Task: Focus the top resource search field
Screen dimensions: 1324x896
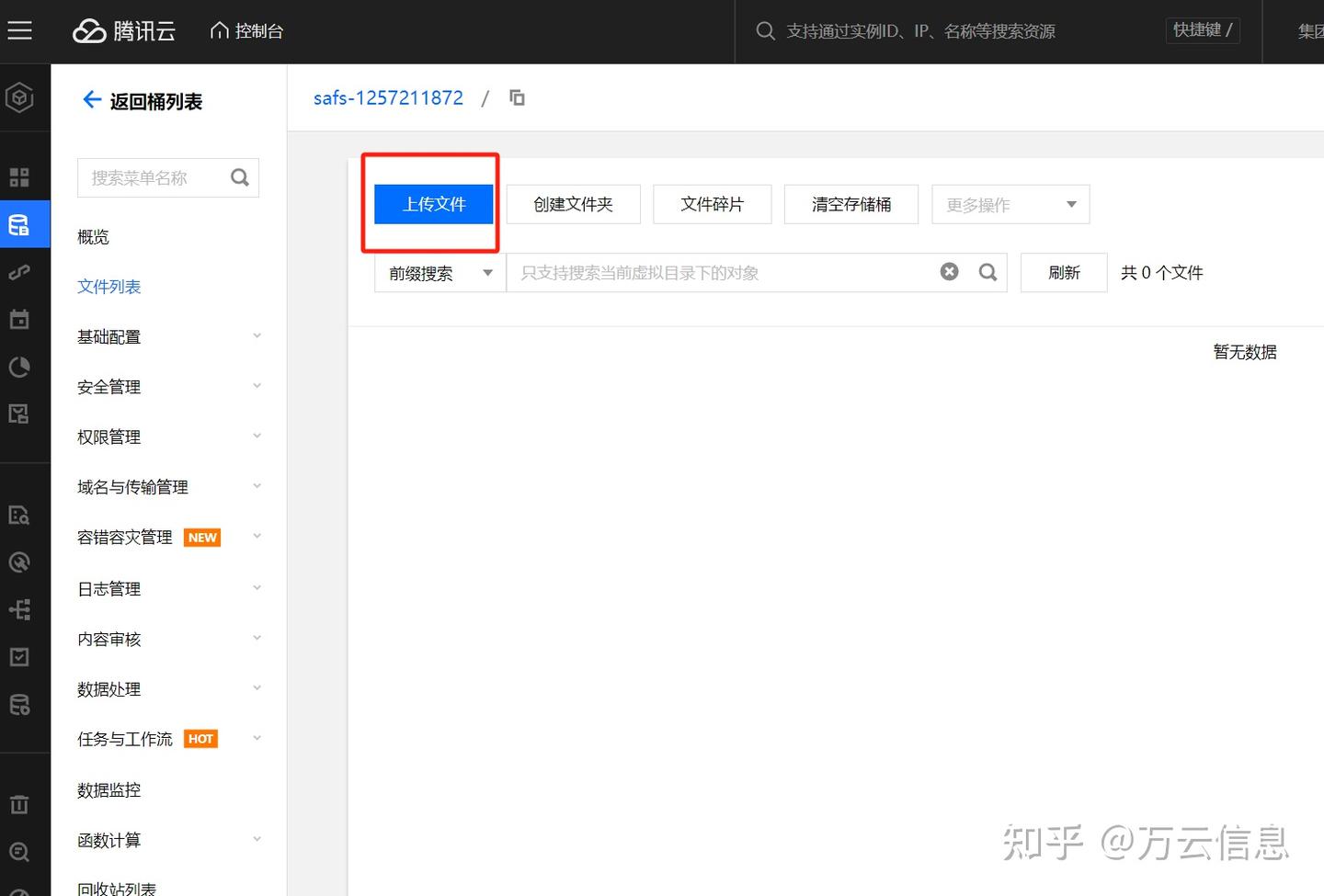Action: click(x=920, y=31)
